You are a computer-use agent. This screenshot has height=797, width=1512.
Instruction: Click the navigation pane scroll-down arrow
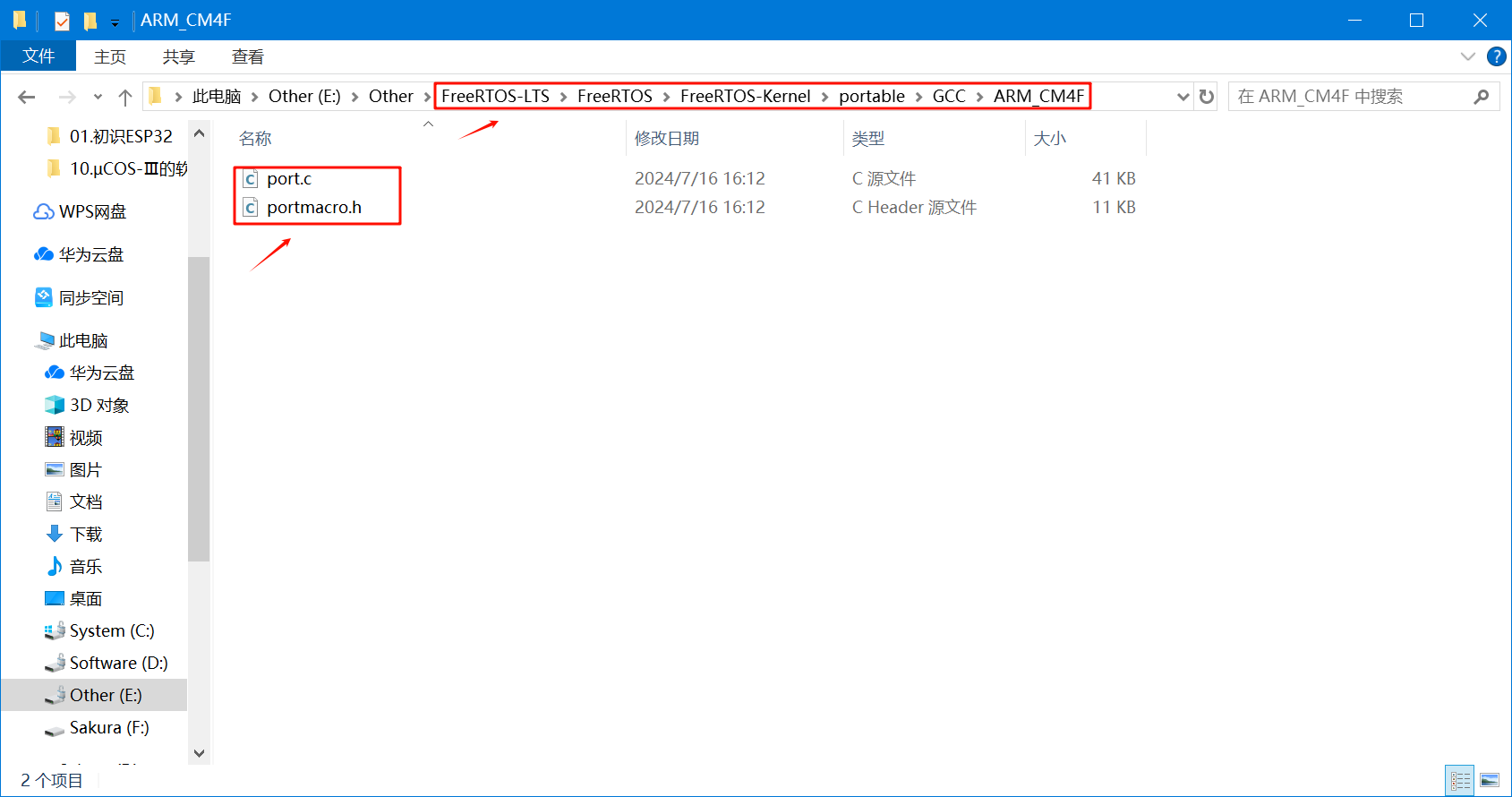[x=199, y=753]
